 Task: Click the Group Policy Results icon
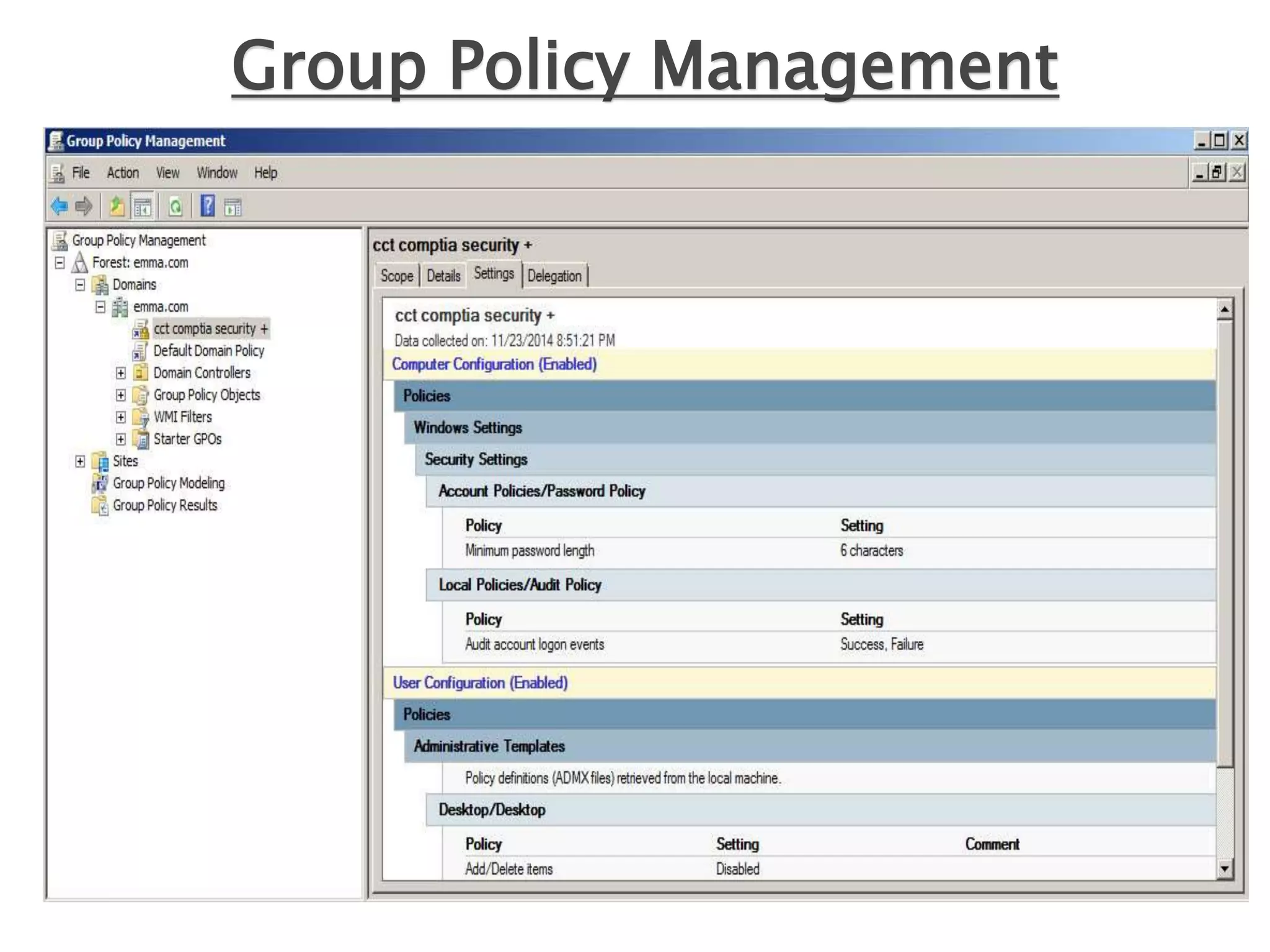pyautogui.click(x=100, y=506)
